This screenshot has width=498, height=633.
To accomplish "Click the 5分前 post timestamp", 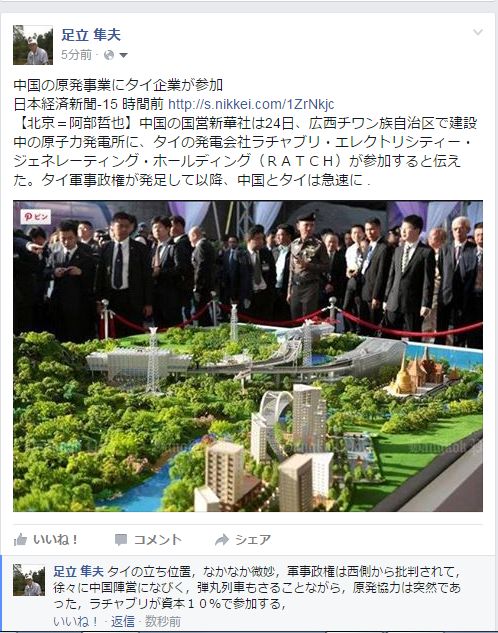I will [76, 55].
